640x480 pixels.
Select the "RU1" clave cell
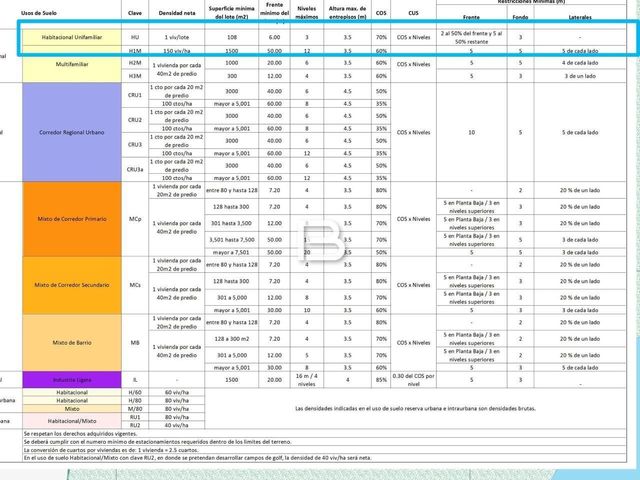[x=135, y=417]
